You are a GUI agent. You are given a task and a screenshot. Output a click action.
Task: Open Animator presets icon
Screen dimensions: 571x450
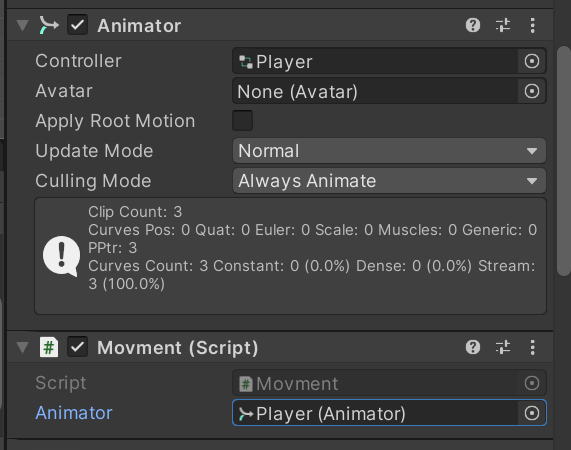click(x=503, y=25)
